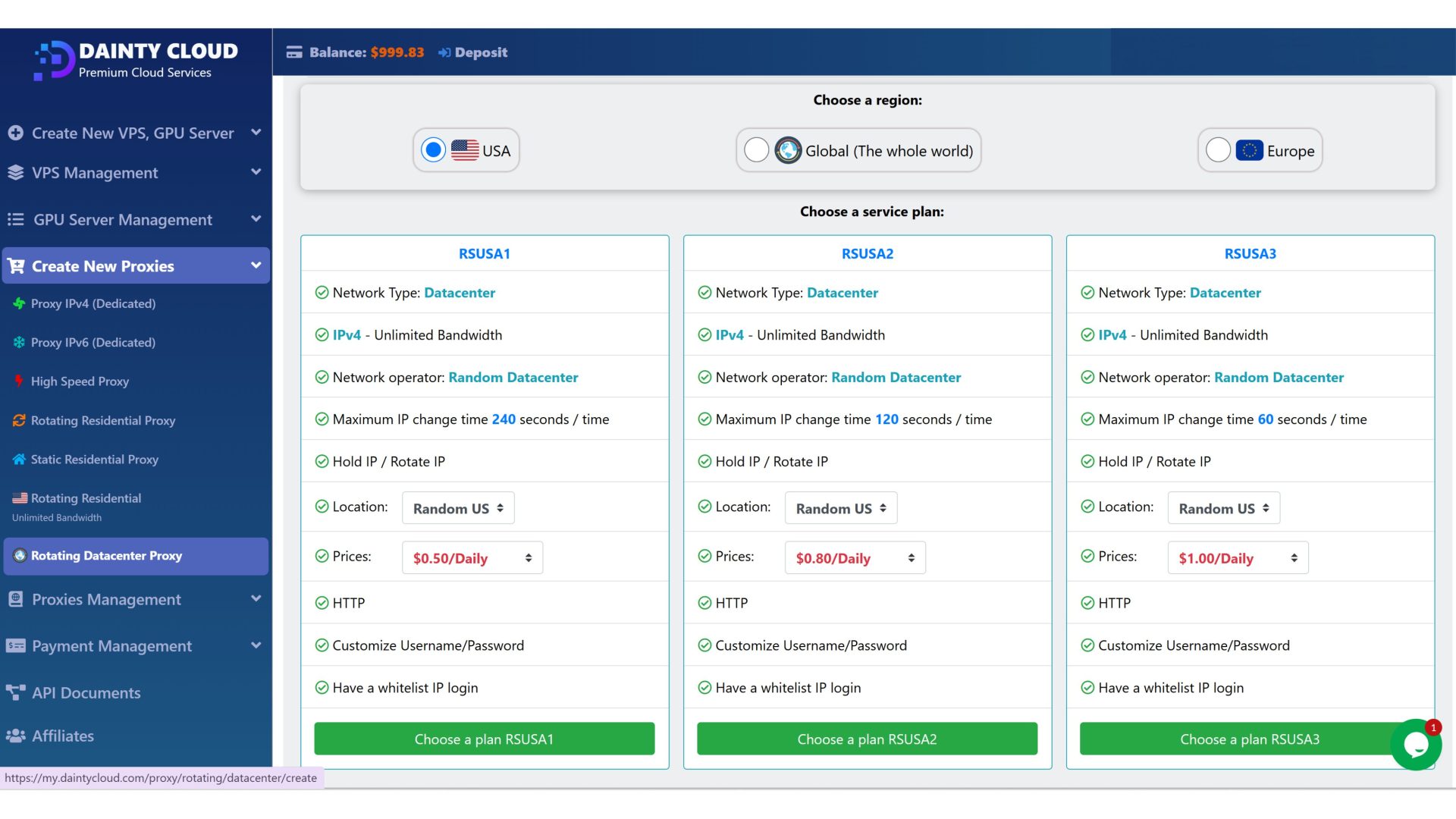Click the $999.83 balance amount
Viewport: 1456px width, 819px height.
click(397, 52)
